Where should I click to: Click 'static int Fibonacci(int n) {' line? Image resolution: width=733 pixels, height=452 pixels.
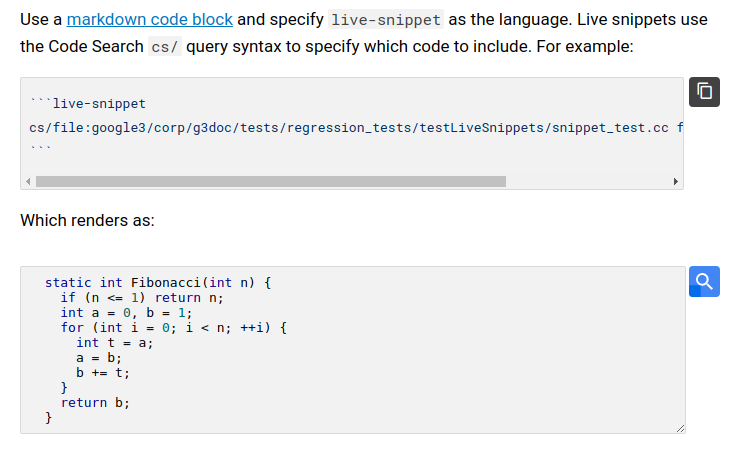pos(158,283)
